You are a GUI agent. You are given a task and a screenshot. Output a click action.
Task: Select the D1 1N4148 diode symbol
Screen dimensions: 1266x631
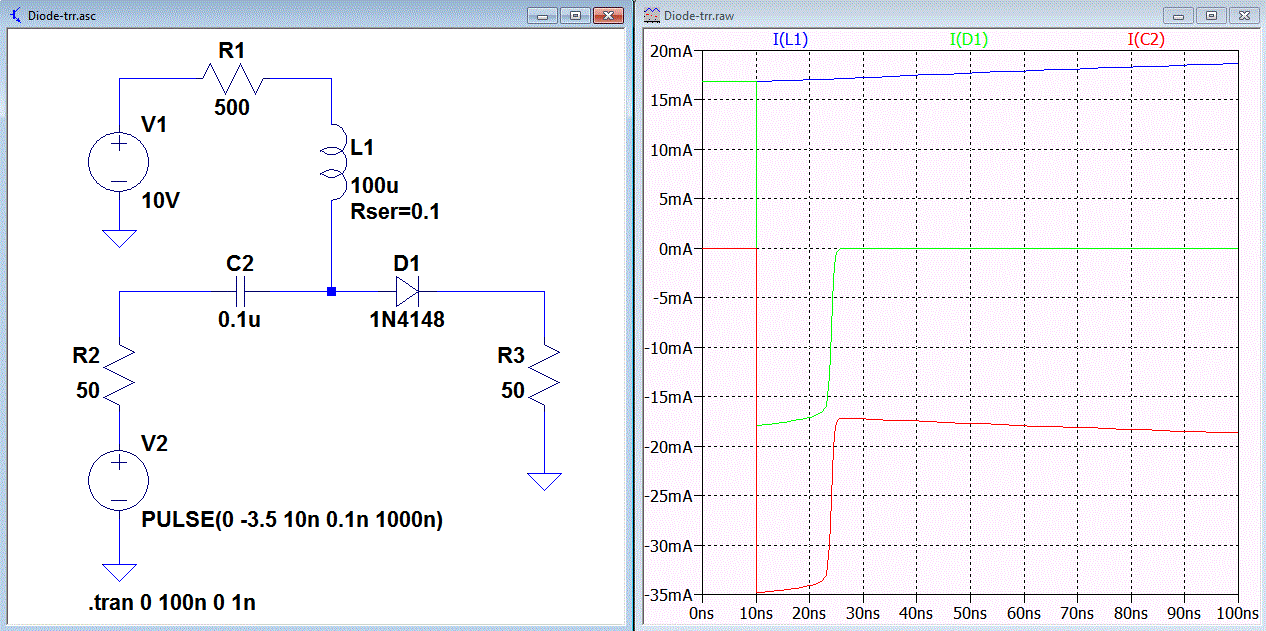point(408,289)
